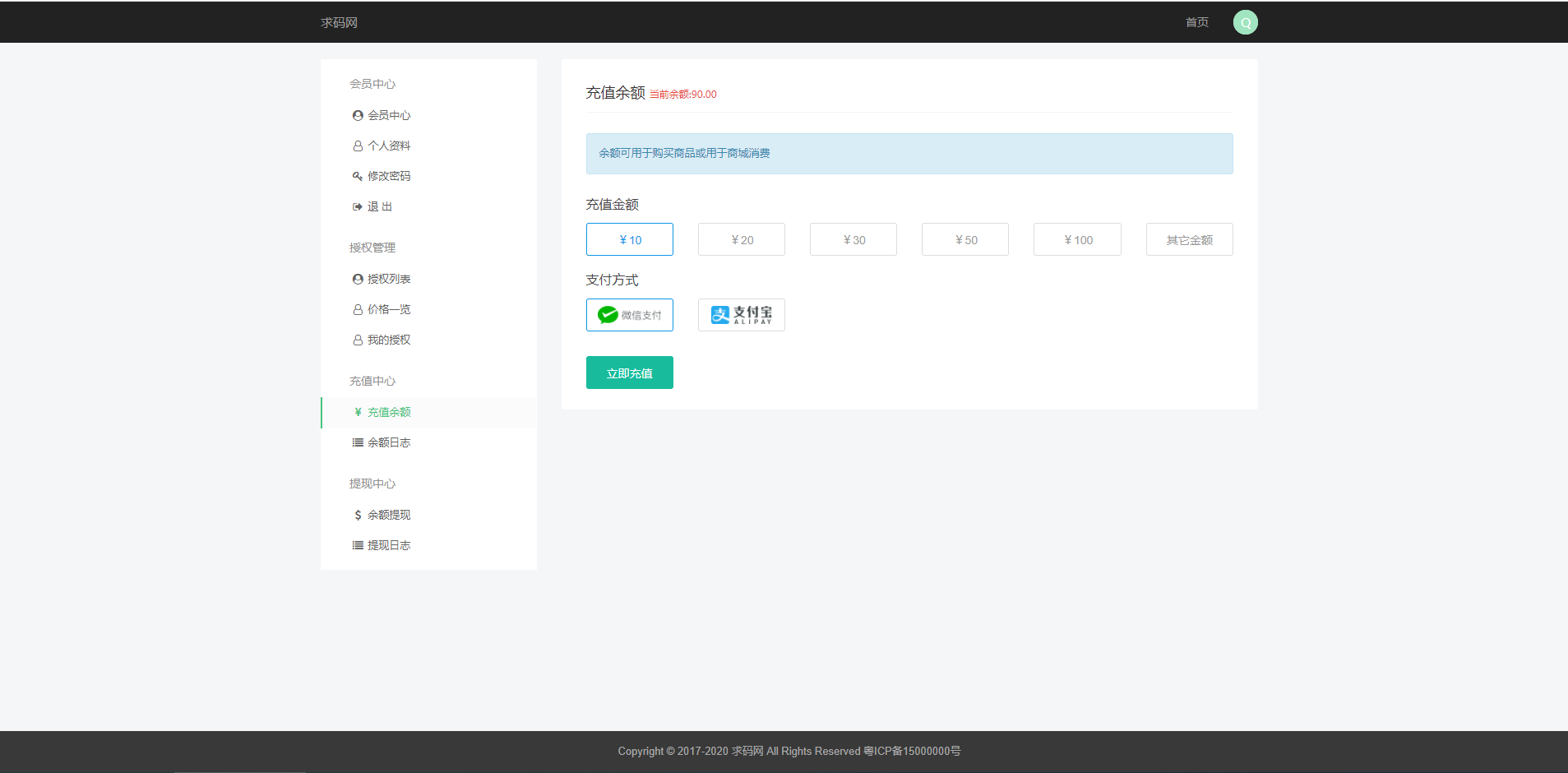Choose WeChat Pay as payment method
1568x773 pixels.
[x=629, y=315]
